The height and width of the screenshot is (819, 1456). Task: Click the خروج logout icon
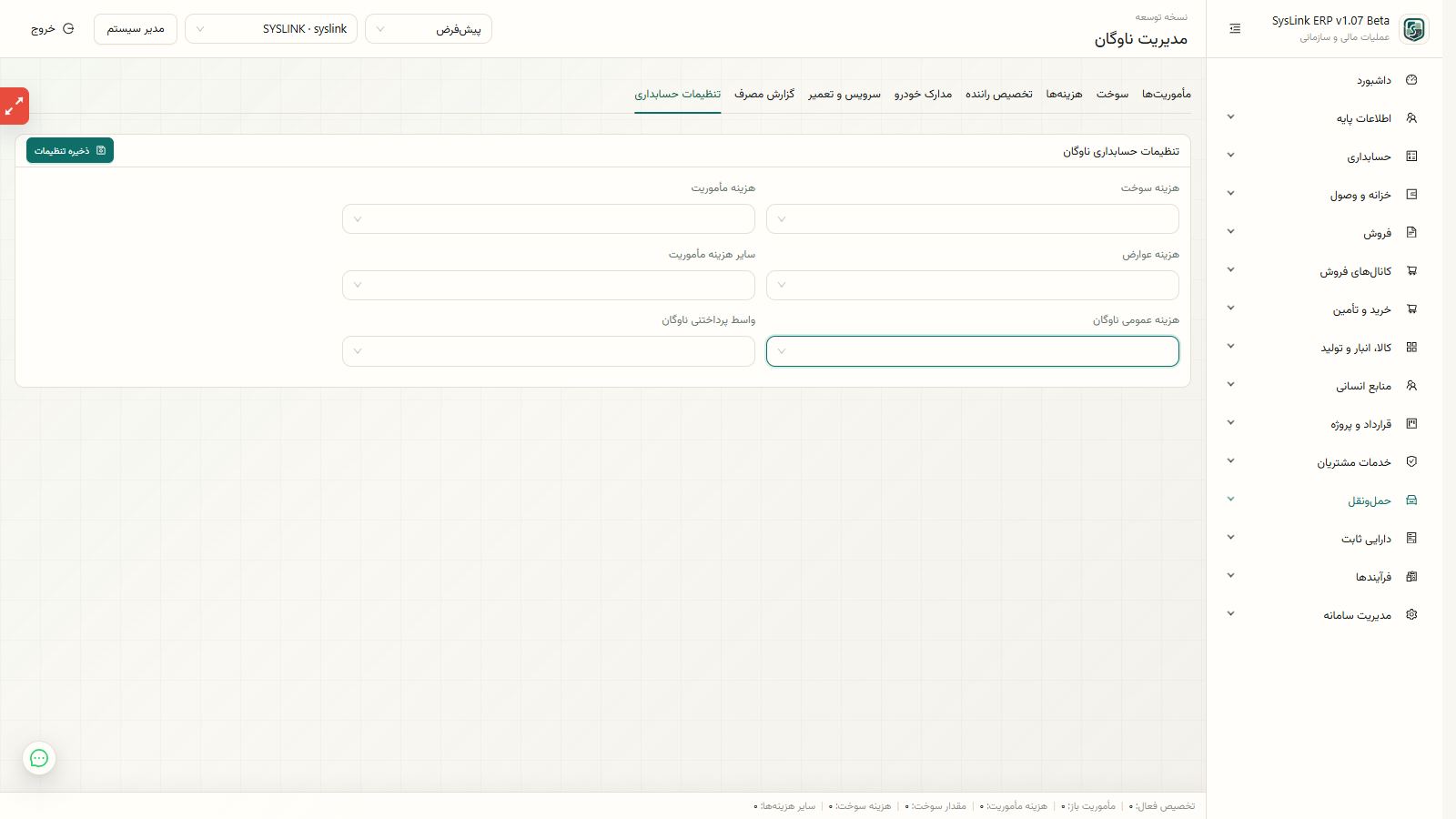tap(68, 29)
